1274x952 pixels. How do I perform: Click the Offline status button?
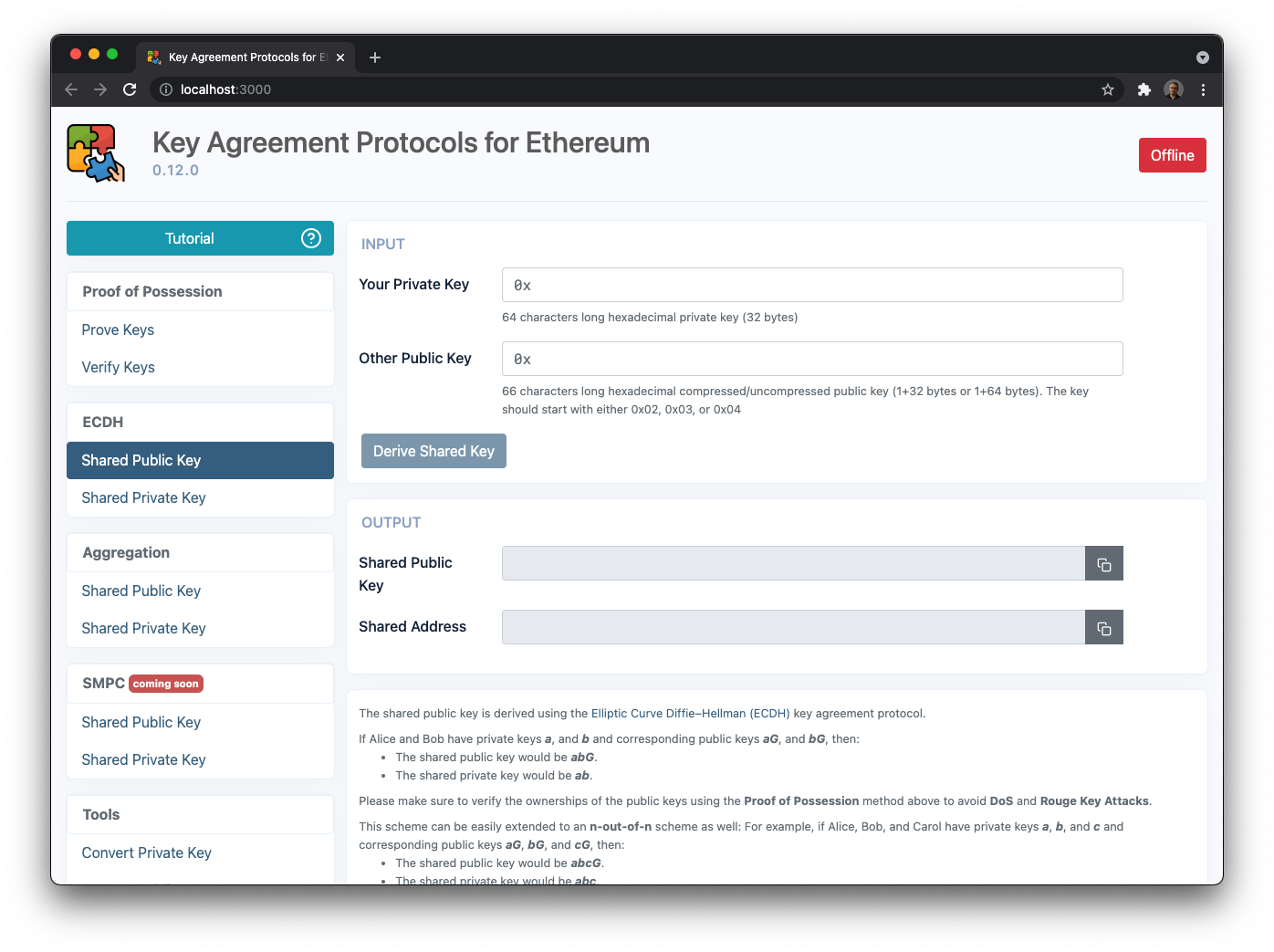point(1173,155)
